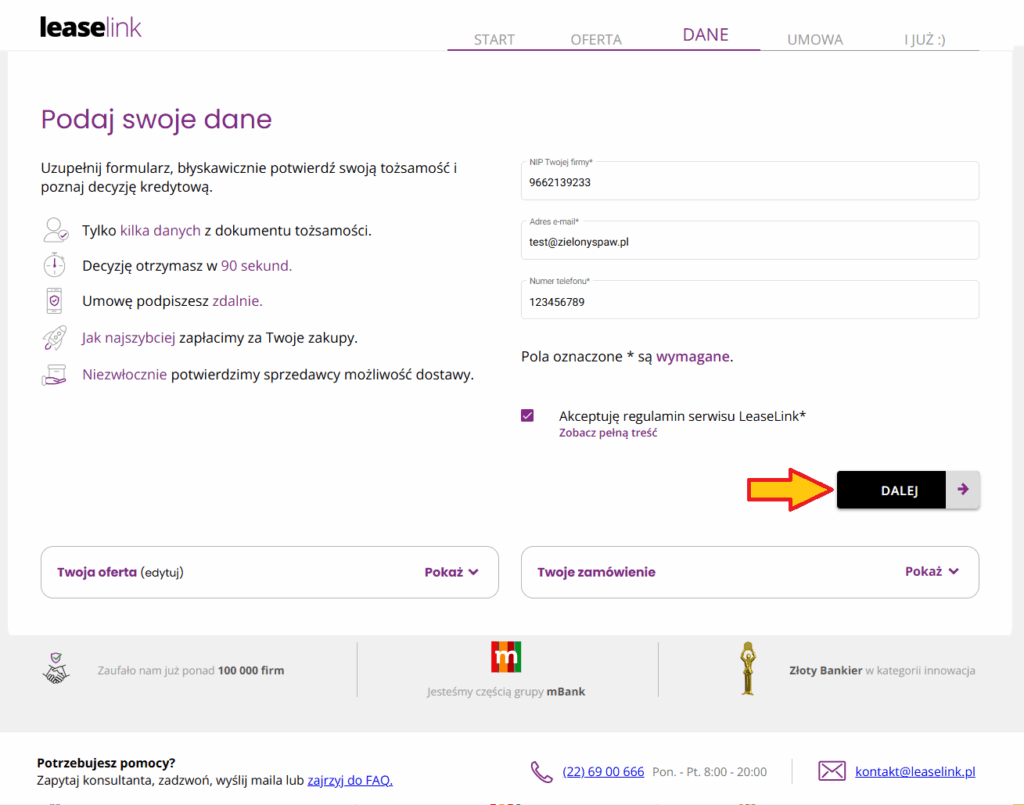Click the handshake trust icon
Viewport: 1024px width, 805px height.
click(56, 669)
